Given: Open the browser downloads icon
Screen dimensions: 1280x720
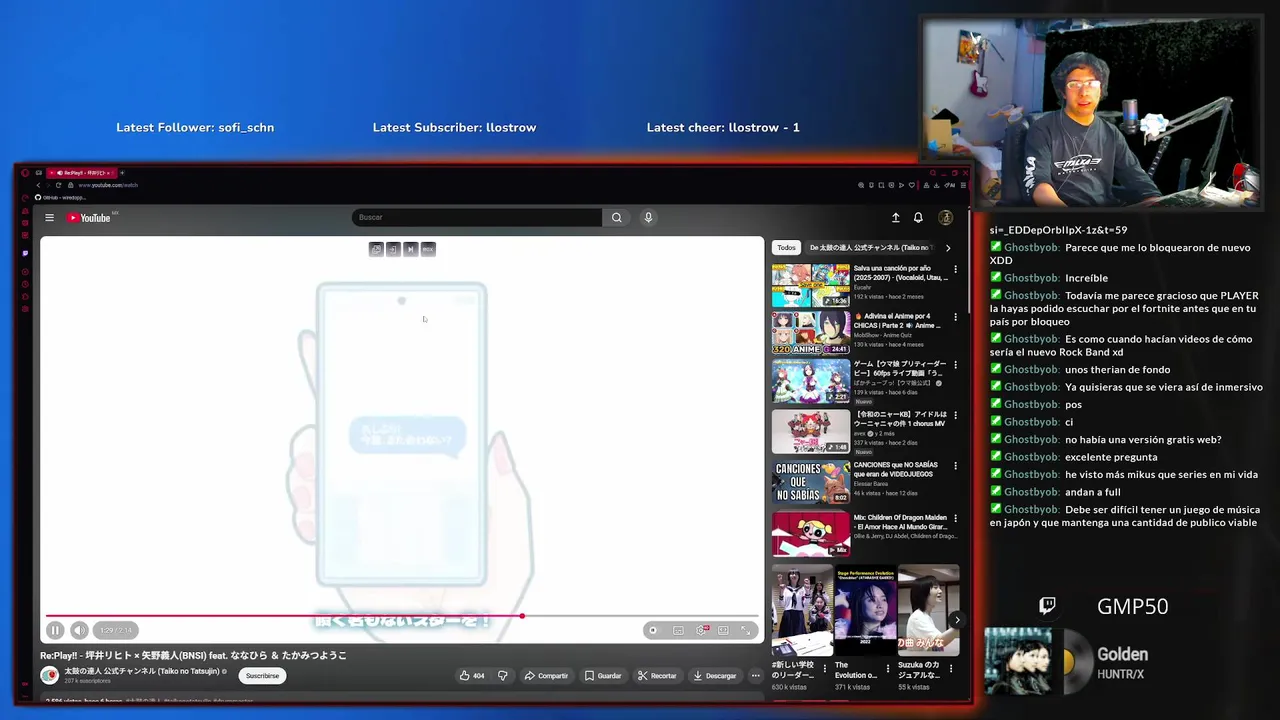Looking at the screenshot, I should coord(936,185).
